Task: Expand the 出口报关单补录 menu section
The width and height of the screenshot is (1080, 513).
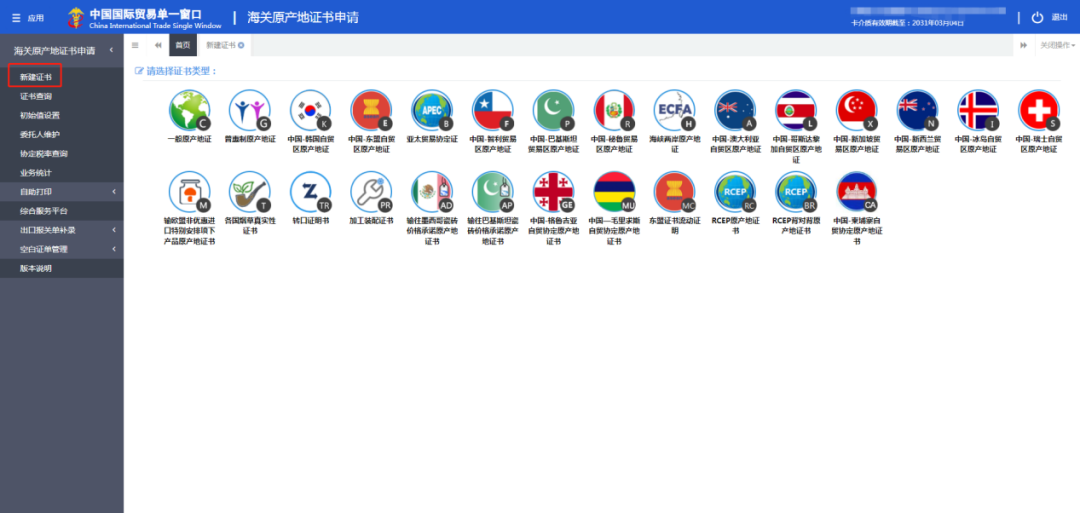Action: point(61,230)
